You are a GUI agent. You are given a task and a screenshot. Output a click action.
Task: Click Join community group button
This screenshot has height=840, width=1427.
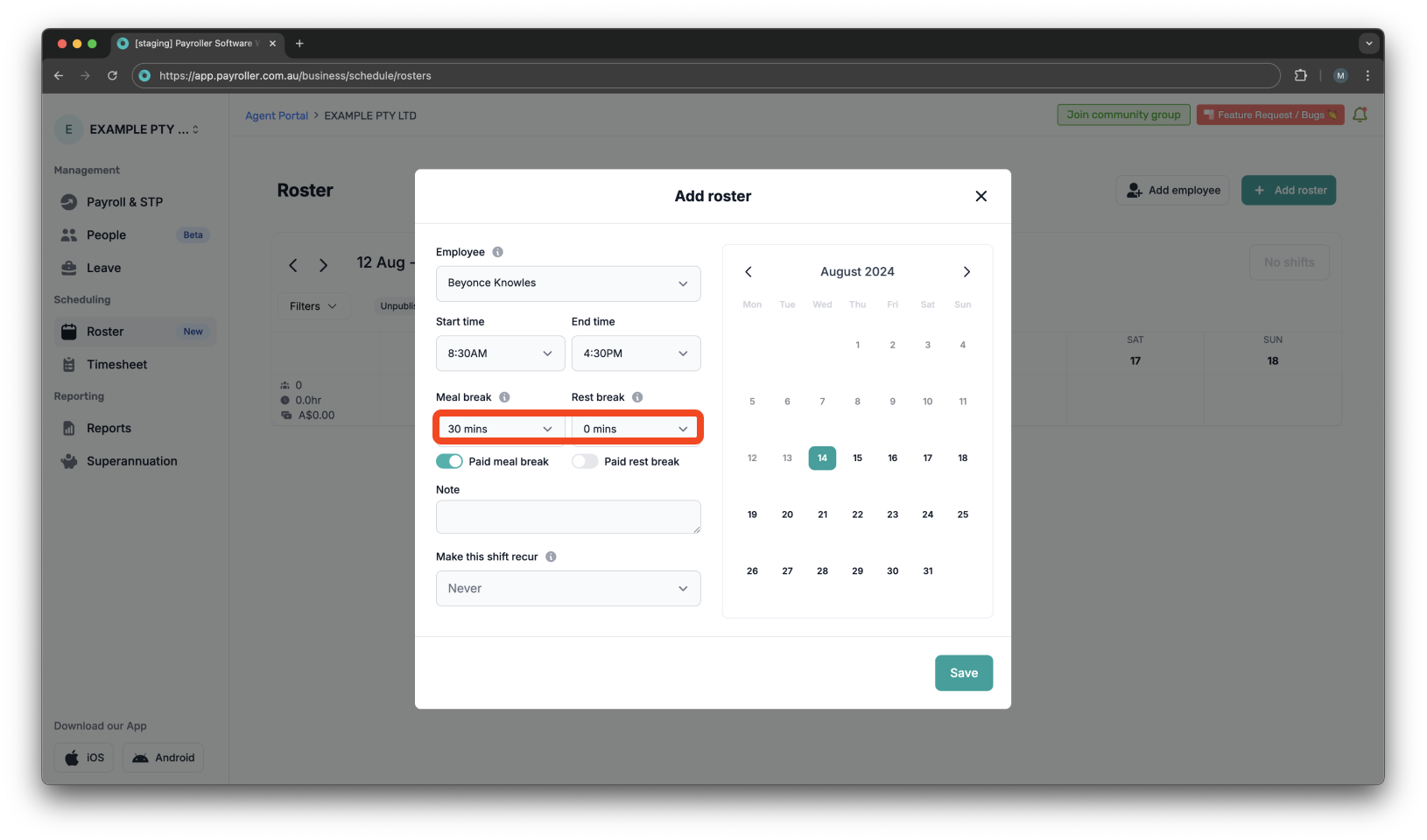[x=1123, y=115]
